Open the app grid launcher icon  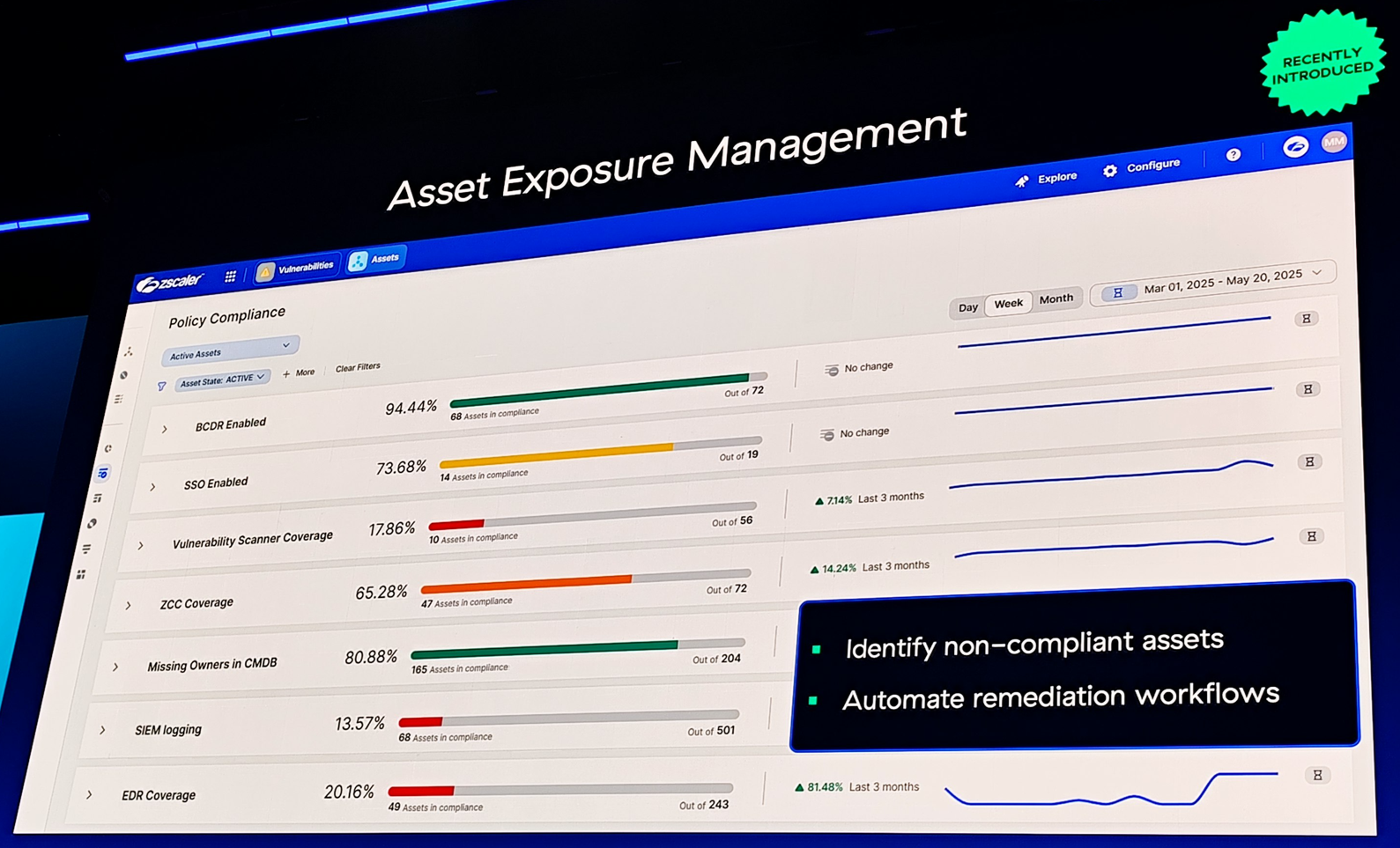coord(230,276)
